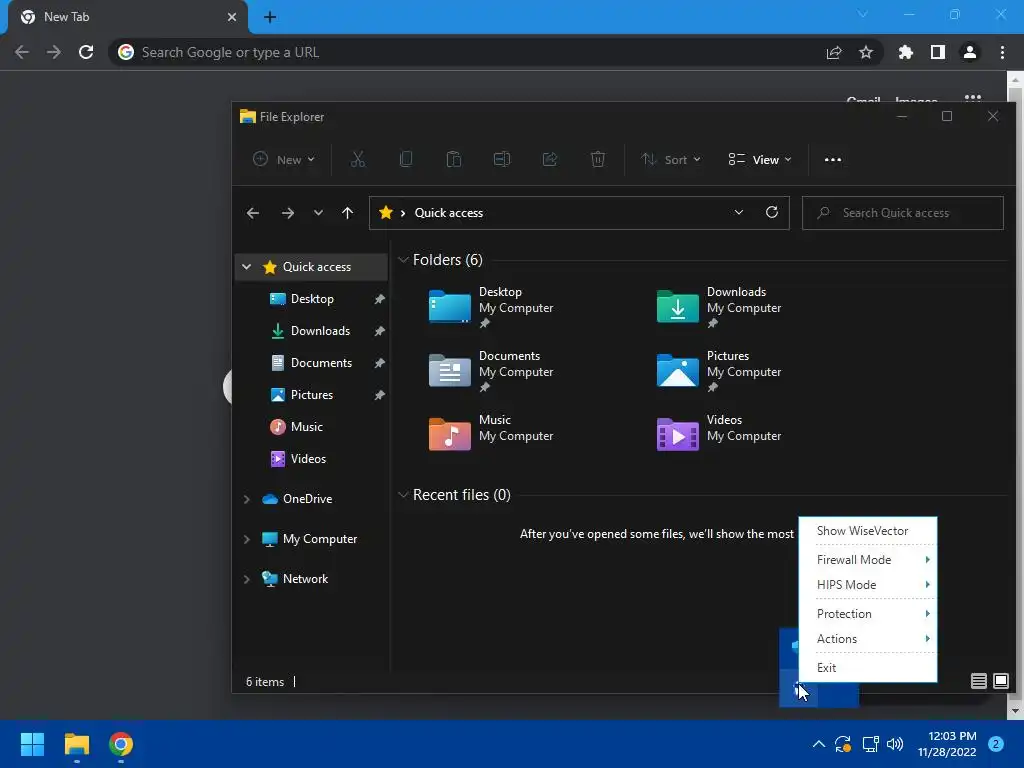
Task: Open Chrome three-dot menu
Action: pyautogui.click(x=1002, y=52)
